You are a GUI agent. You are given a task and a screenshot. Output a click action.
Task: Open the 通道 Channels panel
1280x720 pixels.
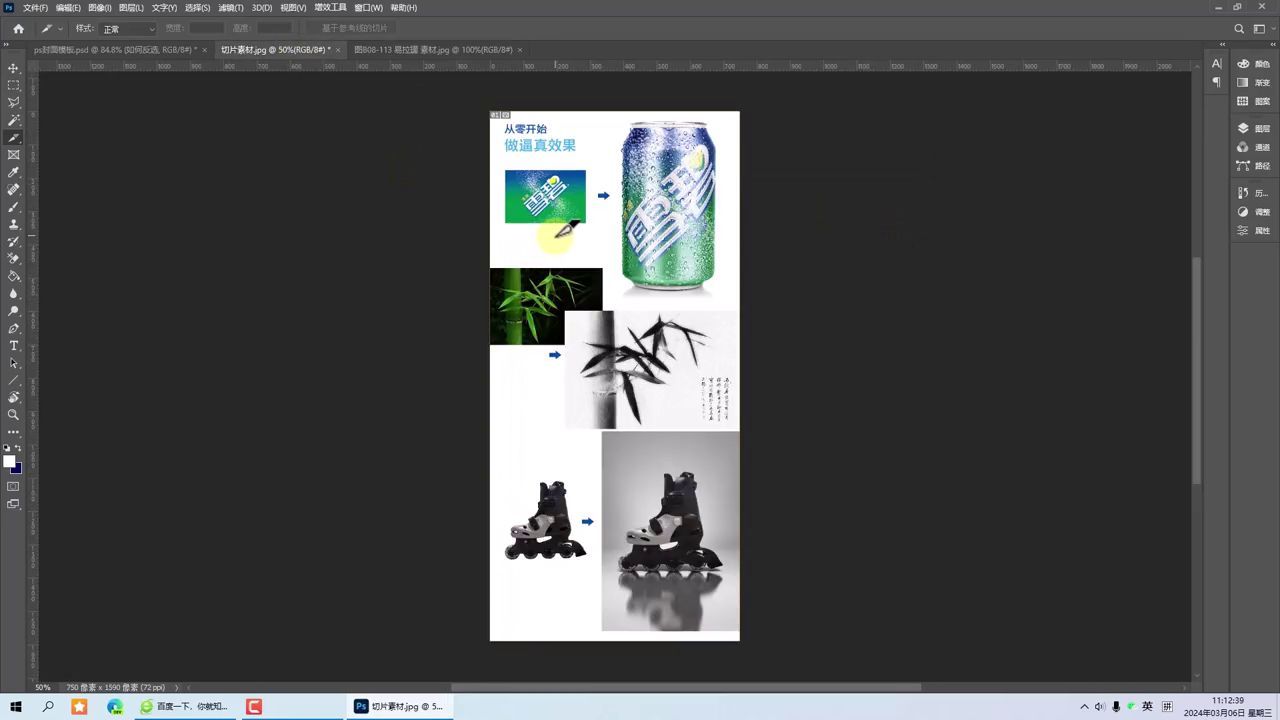(x=1253, y=147)
